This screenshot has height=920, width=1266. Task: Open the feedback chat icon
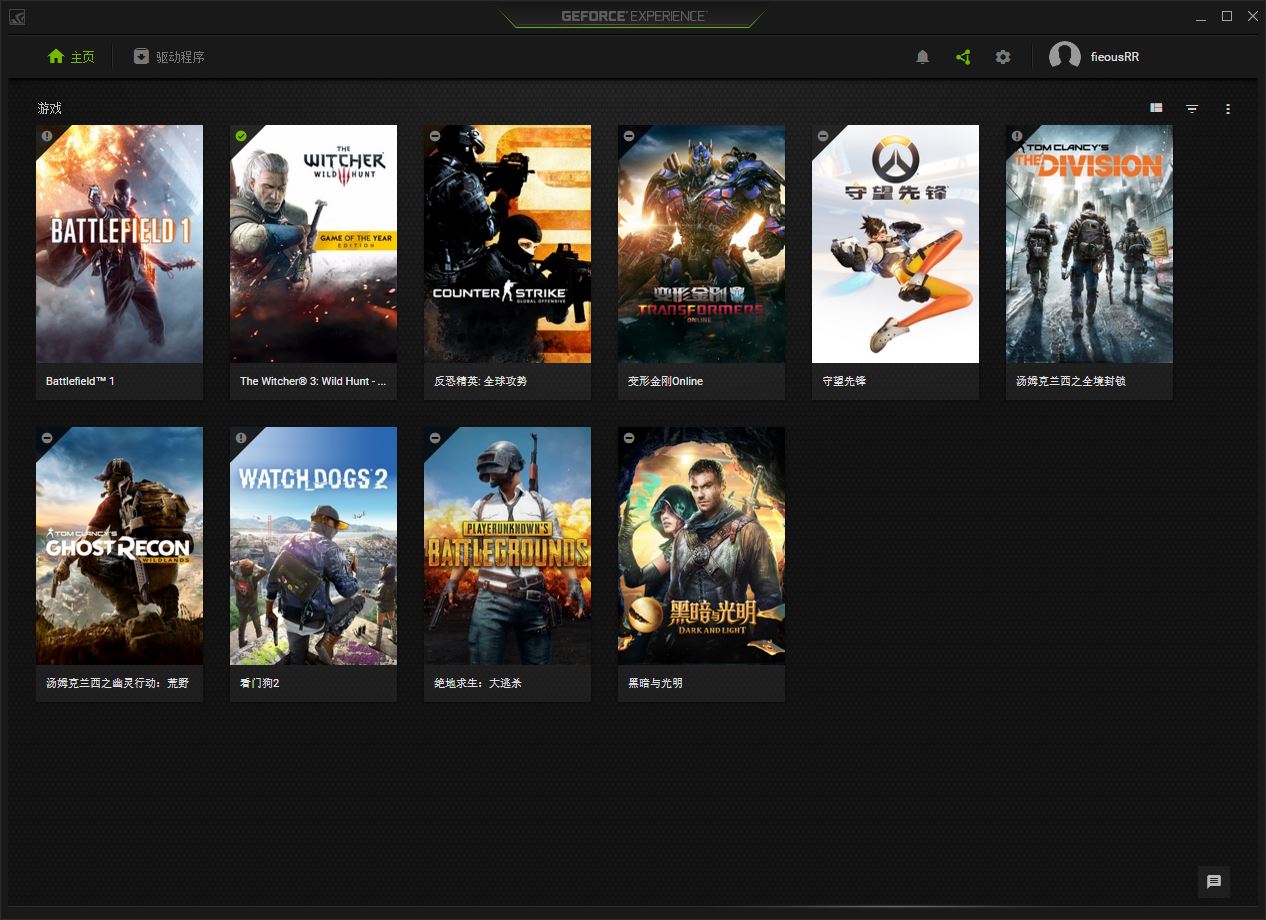coord(1214,881)
